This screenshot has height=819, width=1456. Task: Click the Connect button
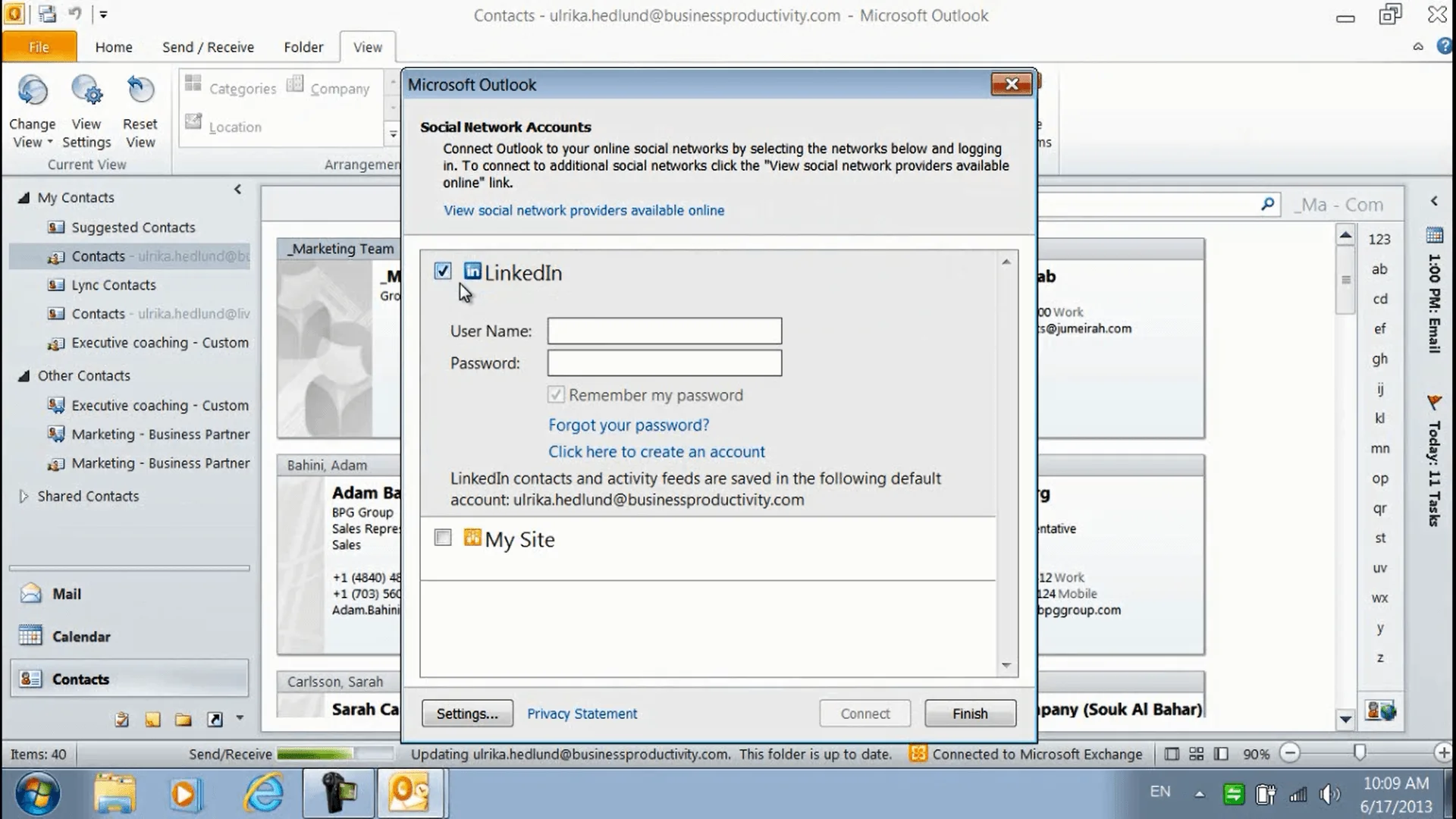pyautogui.click(x=865, y=713)
